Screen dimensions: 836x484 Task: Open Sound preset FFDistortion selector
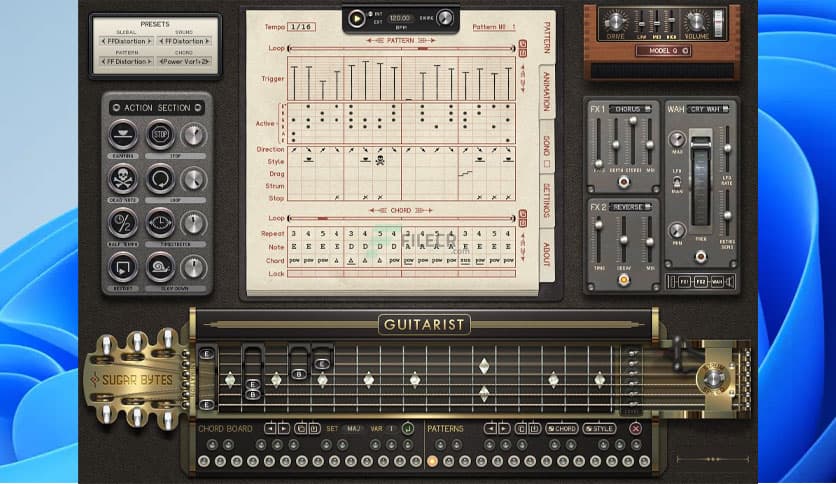click(184, 41)
